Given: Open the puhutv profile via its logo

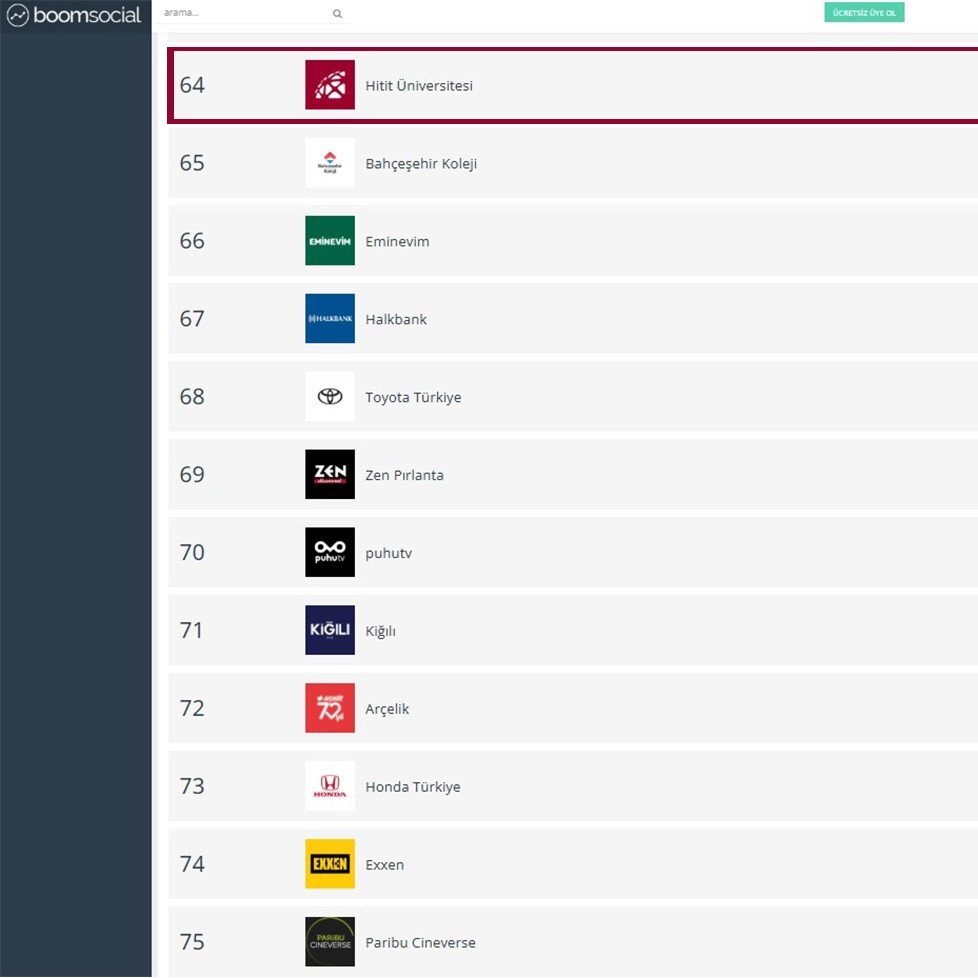Looking at the screenshot, I should 329,553.
